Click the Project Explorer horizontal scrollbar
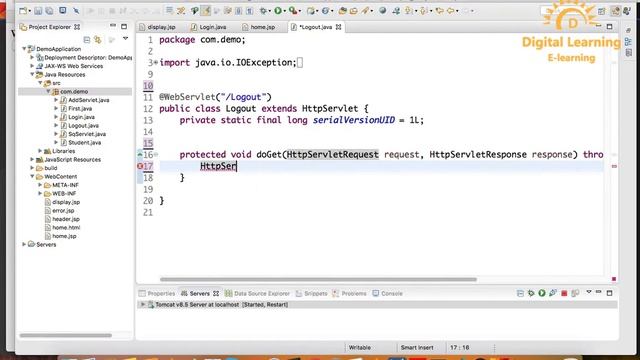 pyautogui.click(x=65, y=336)
